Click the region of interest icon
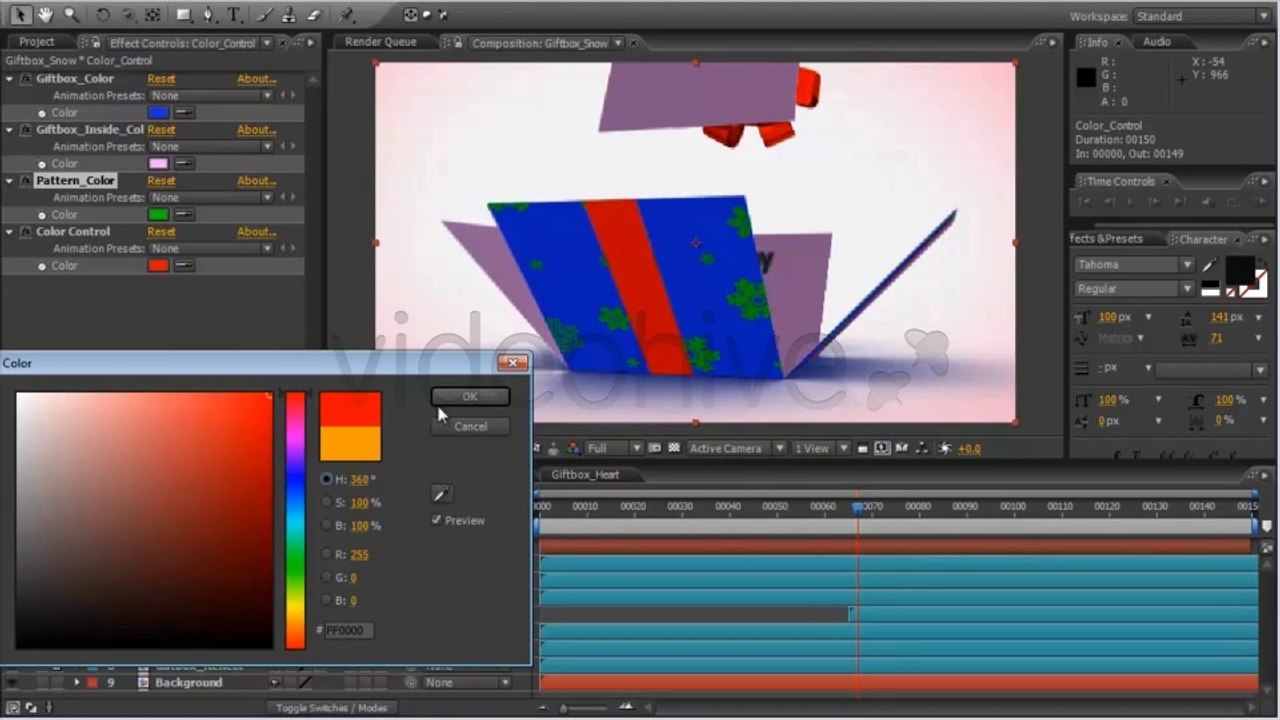 (654, 449)
